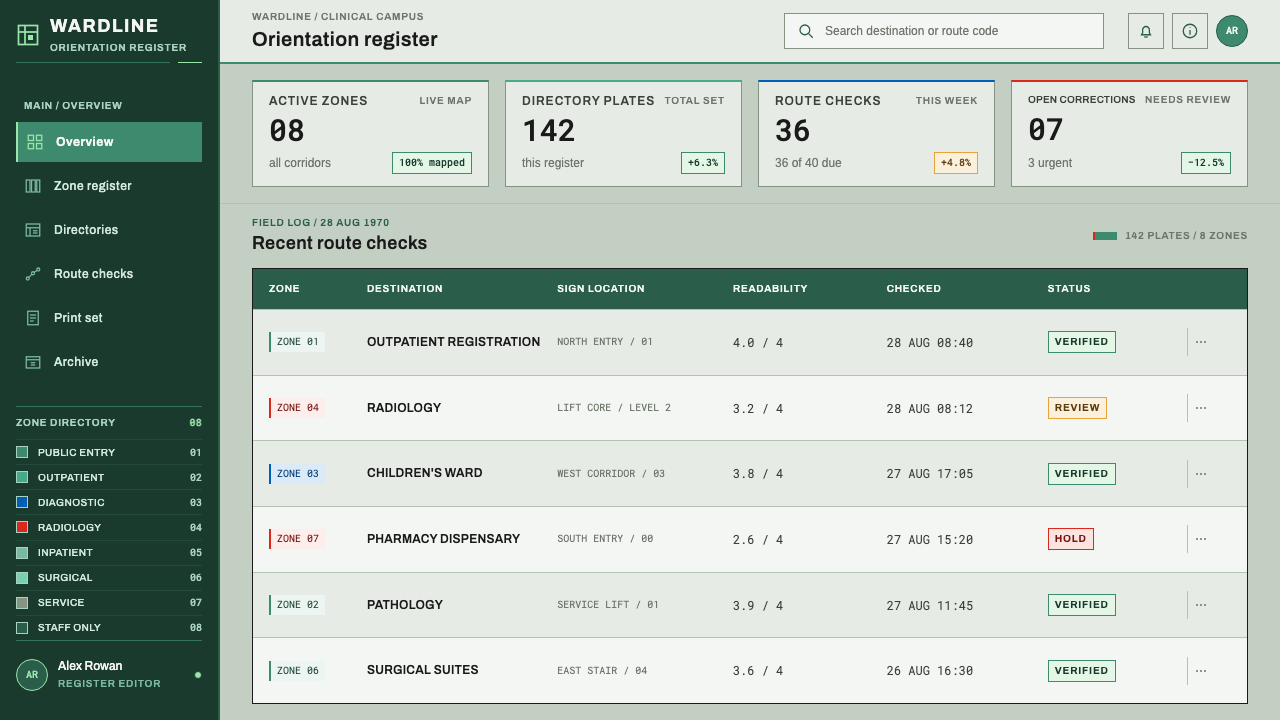Screen dimensions: 1280x720
Task: Click the search magnifier icon
Action: tap(806, 31)
